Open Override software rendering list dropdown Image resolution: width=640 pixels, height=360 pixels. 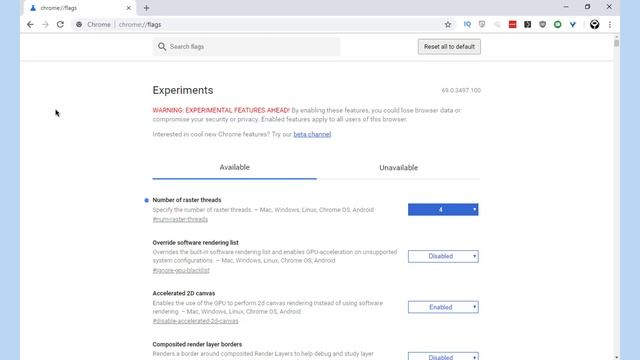(443, 256)
